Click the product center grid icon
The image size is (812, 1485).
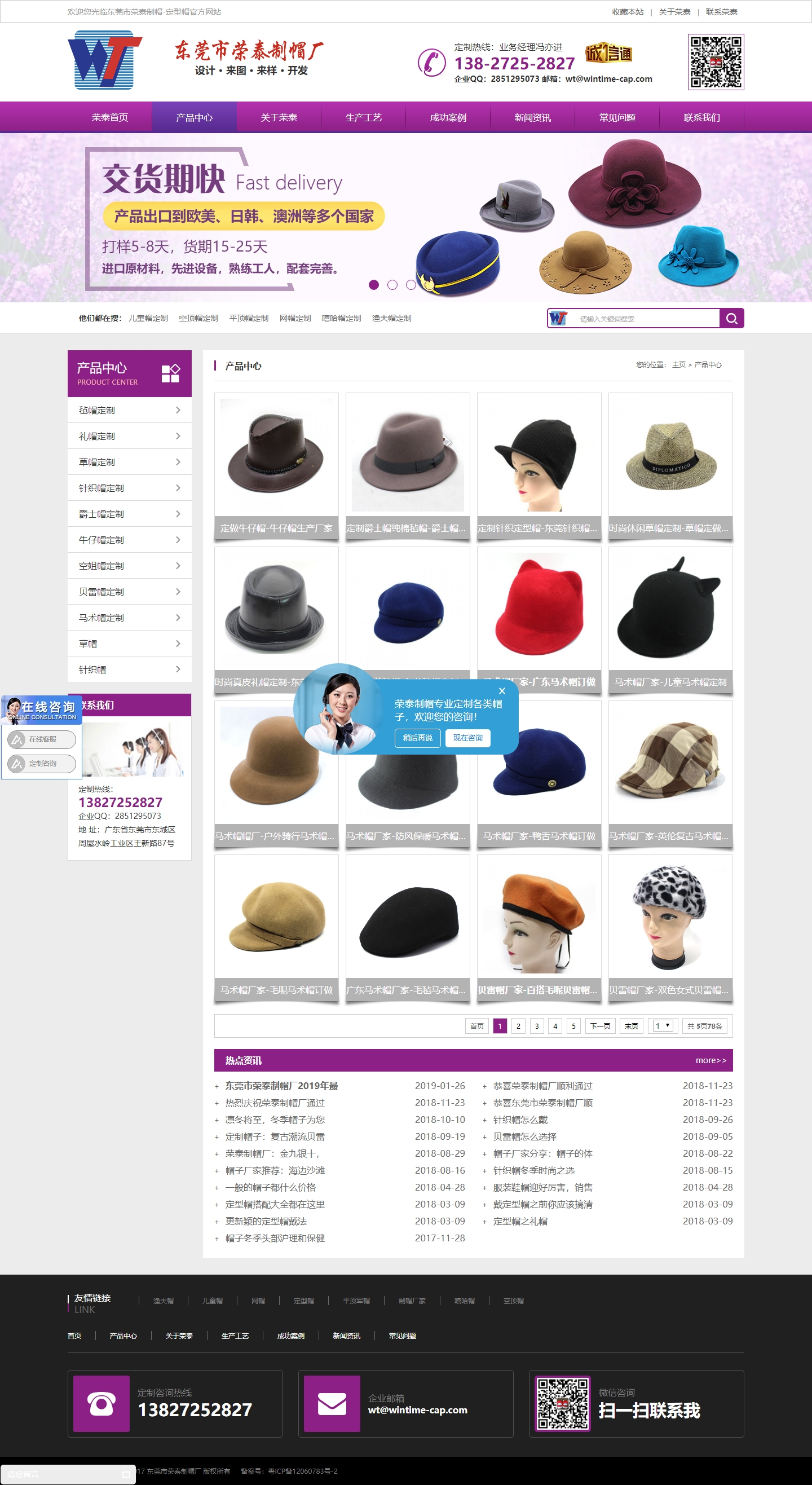(171, 373)
